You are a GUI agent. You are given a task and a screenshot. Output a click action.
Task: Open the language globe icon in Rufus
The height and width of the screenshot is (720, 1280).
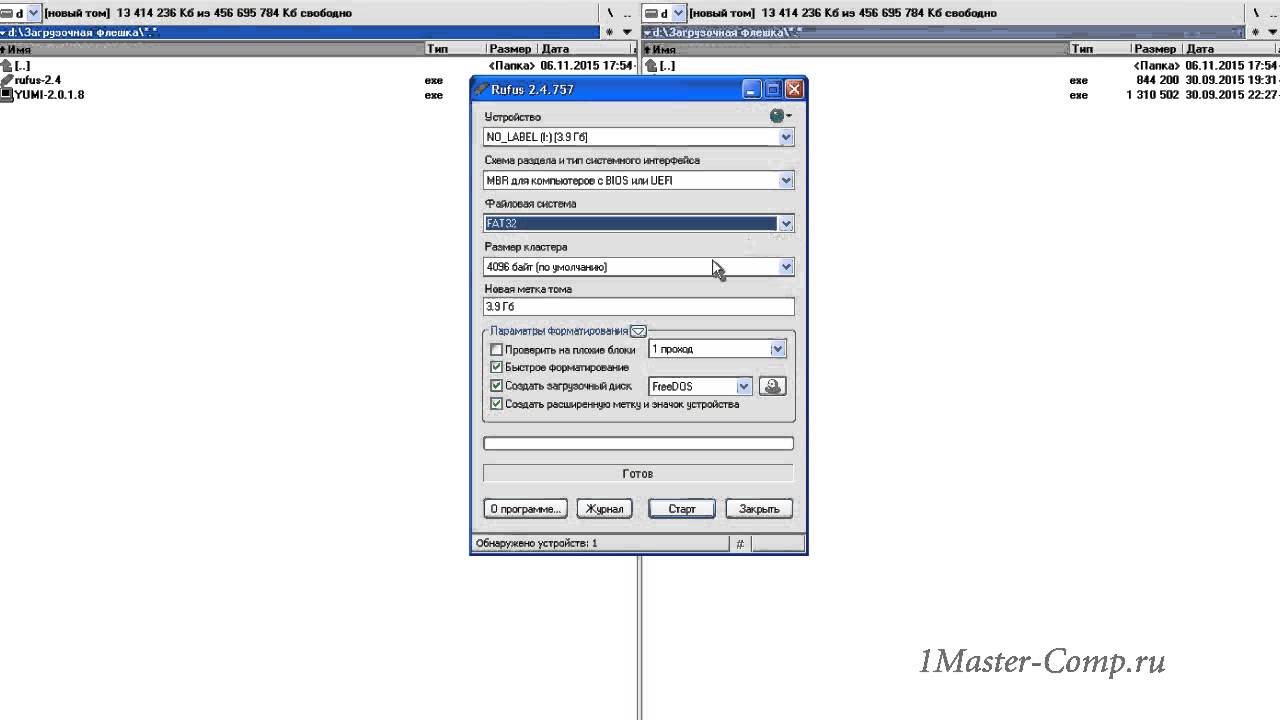point(777,116)
